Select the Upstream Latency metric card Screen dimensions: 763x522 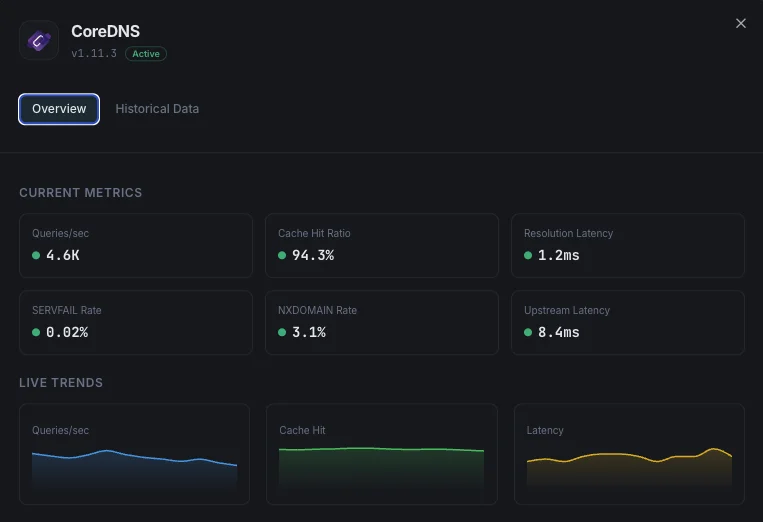(x=628, y=322)
